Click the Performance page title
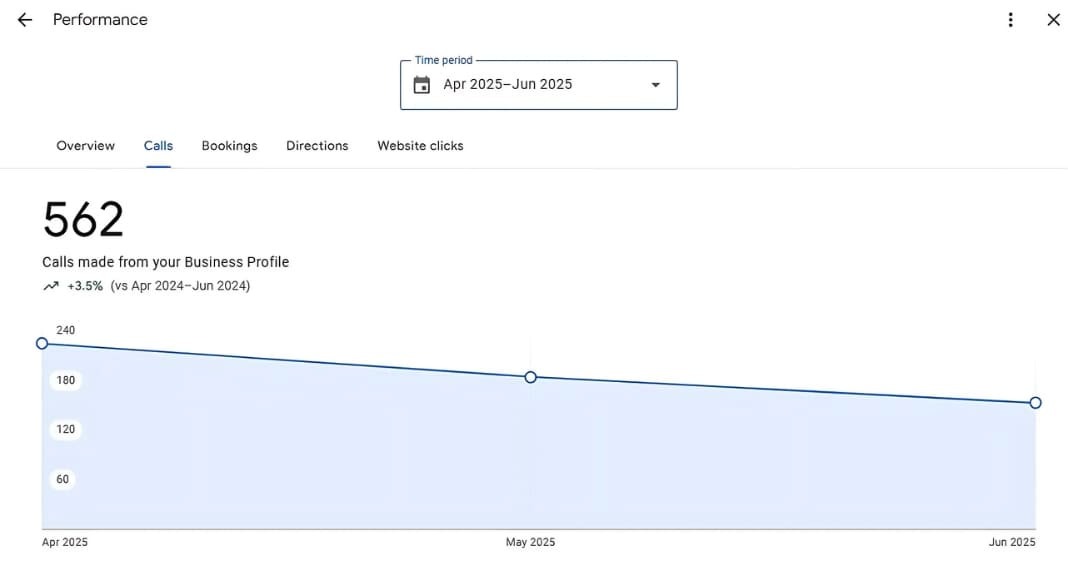The height and width of the screenshot is (566, 1068). (x=100, y=20)
